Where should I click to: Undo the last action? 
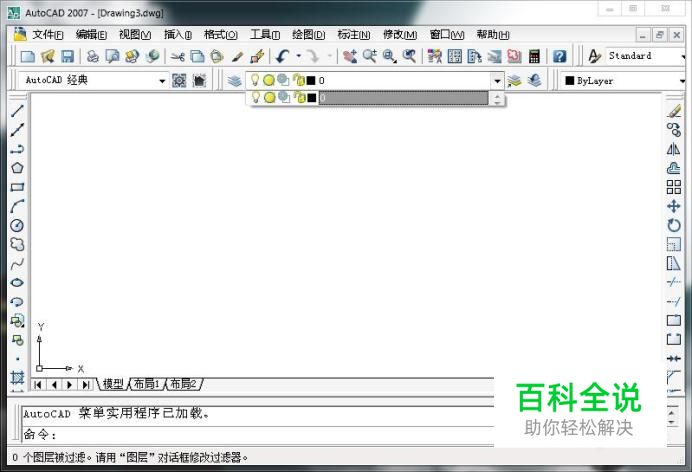[282, 56]
